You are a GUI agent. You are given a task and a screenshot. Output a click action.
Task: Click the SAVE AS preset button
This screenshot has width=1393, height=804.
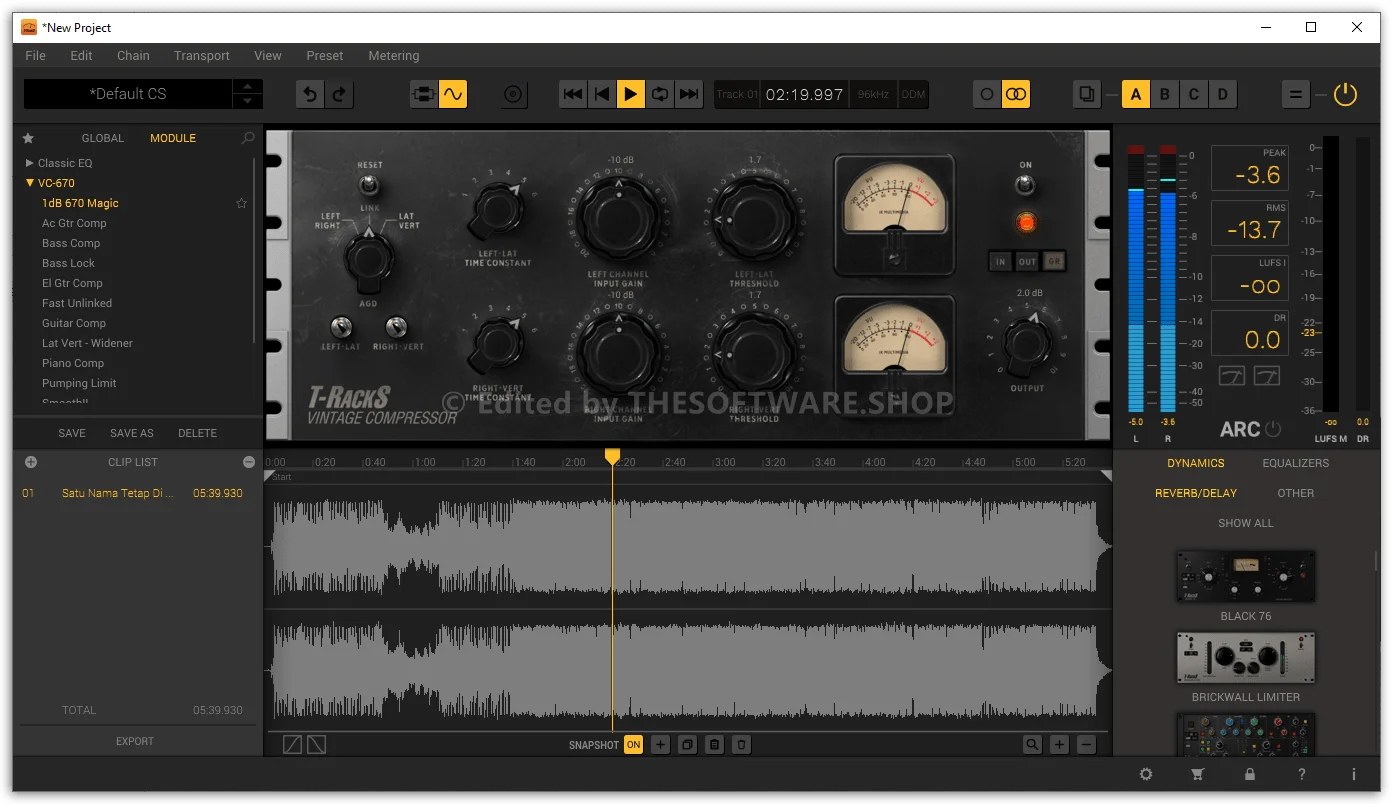tap(132, 433)
